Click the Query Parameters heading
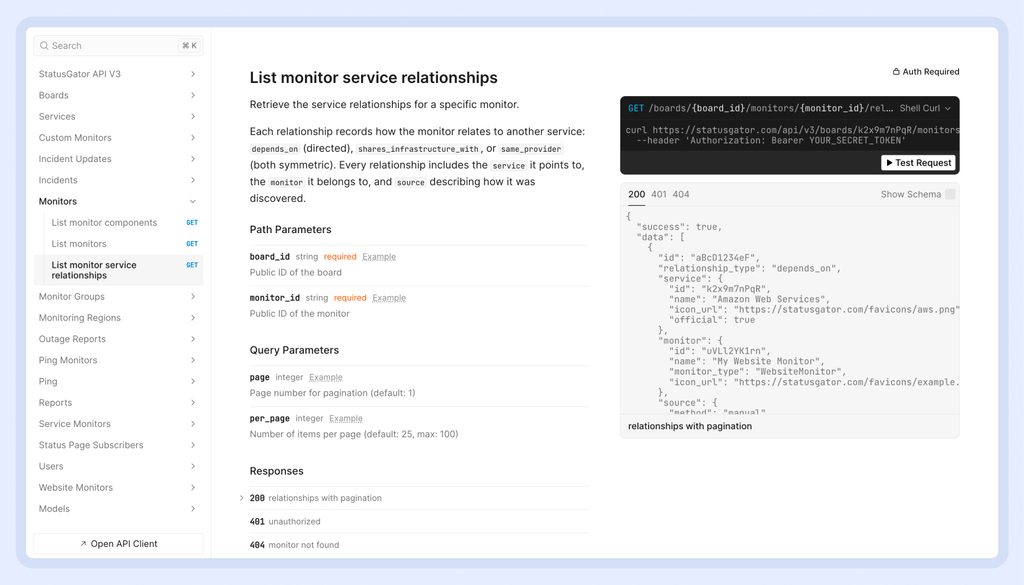This screenshot has height=585, width=1024. (x=294, y=351)
